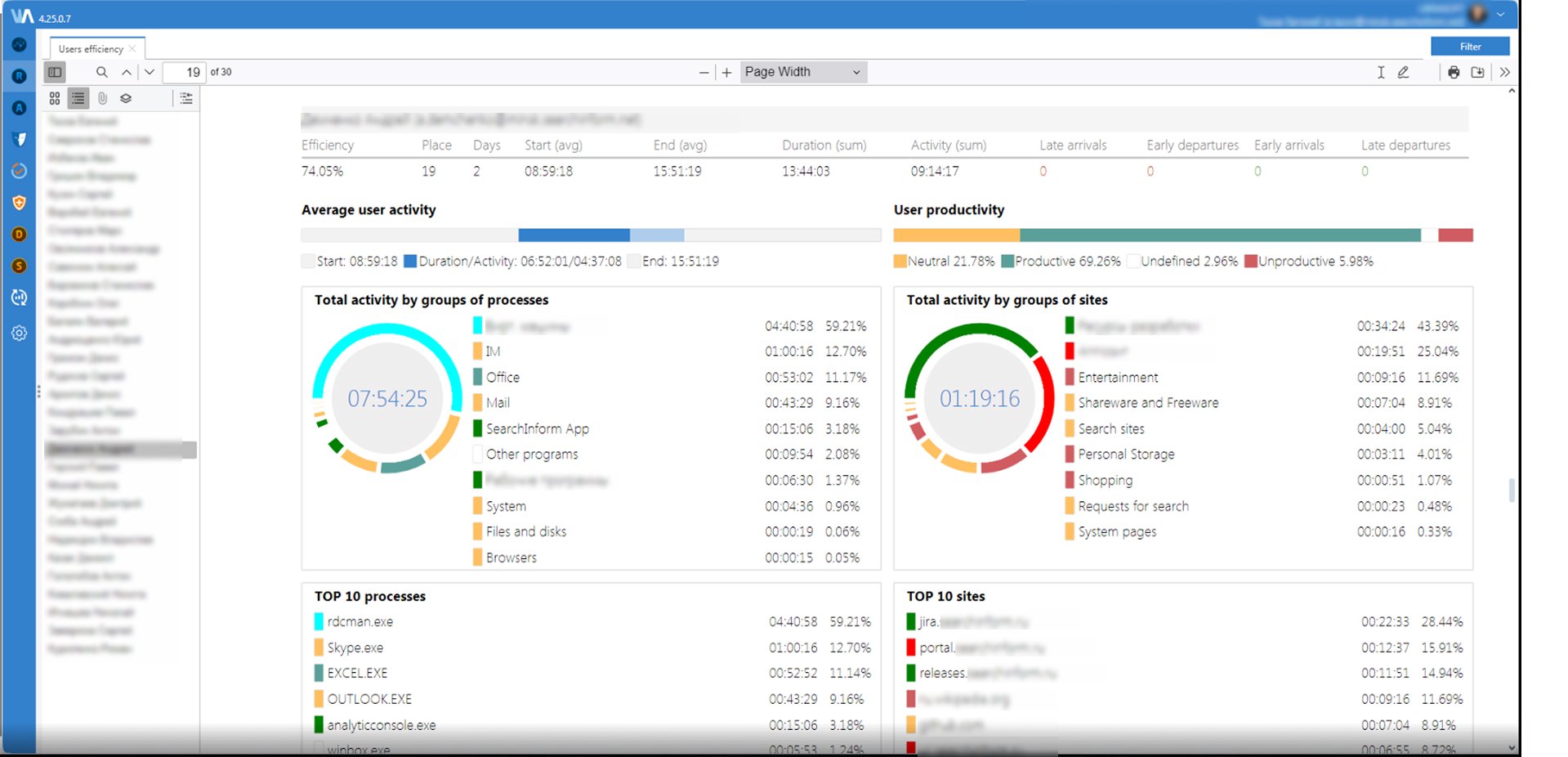Switch to grid view of users
Viewport: 1568px width, 757px height.
tap(54, 98)
